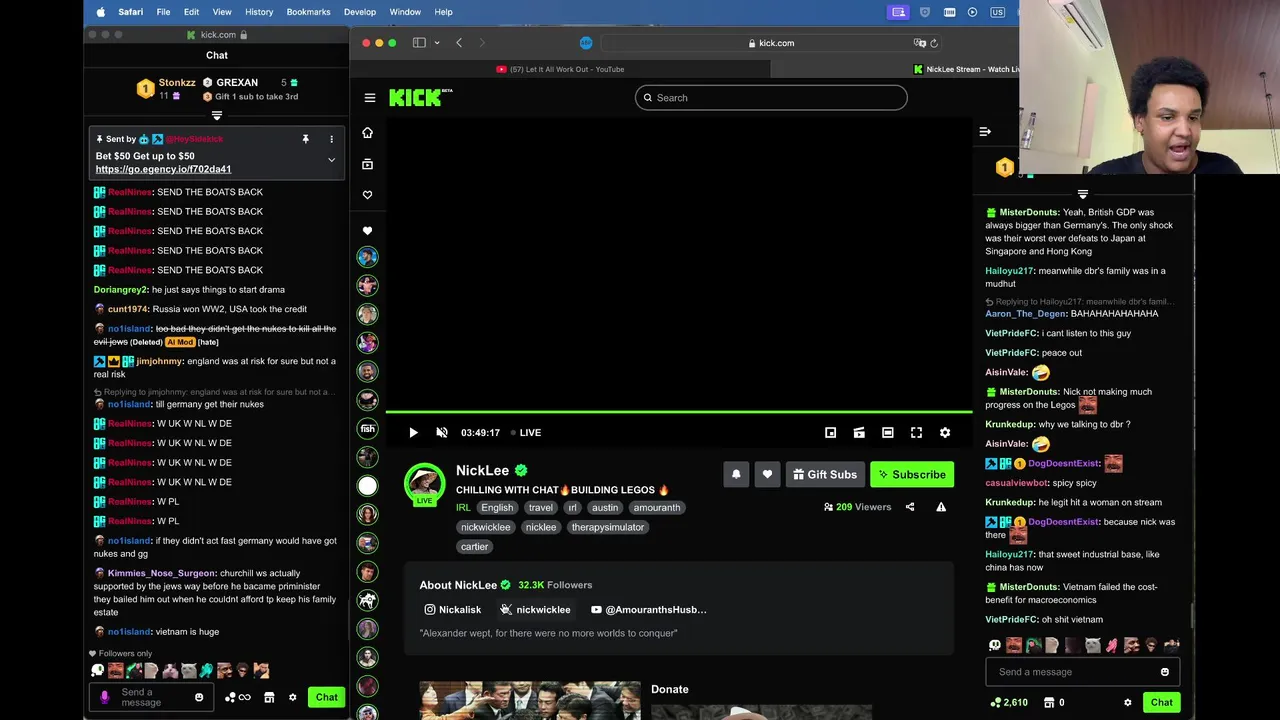Click the video progress bar
The width and height of the screenshot is (1280, 720).
(679, 412)
